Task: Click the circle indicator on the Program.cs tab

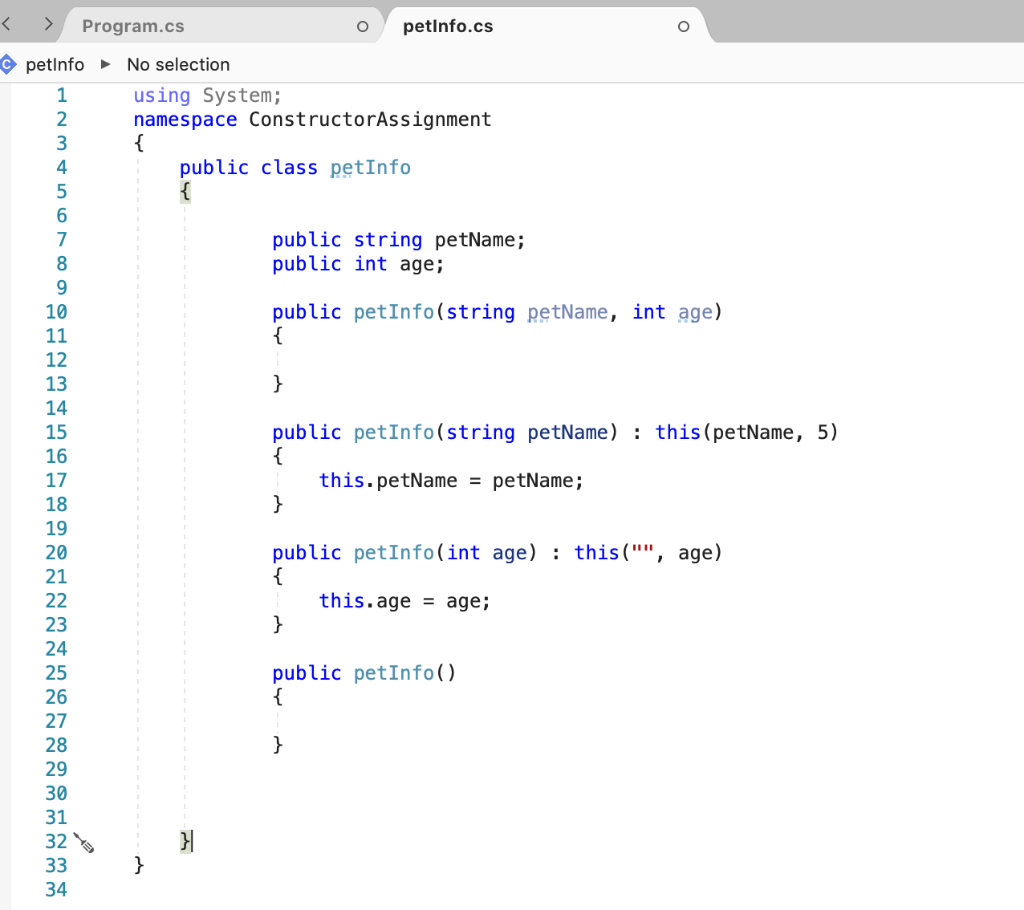Action: point(361,26)
